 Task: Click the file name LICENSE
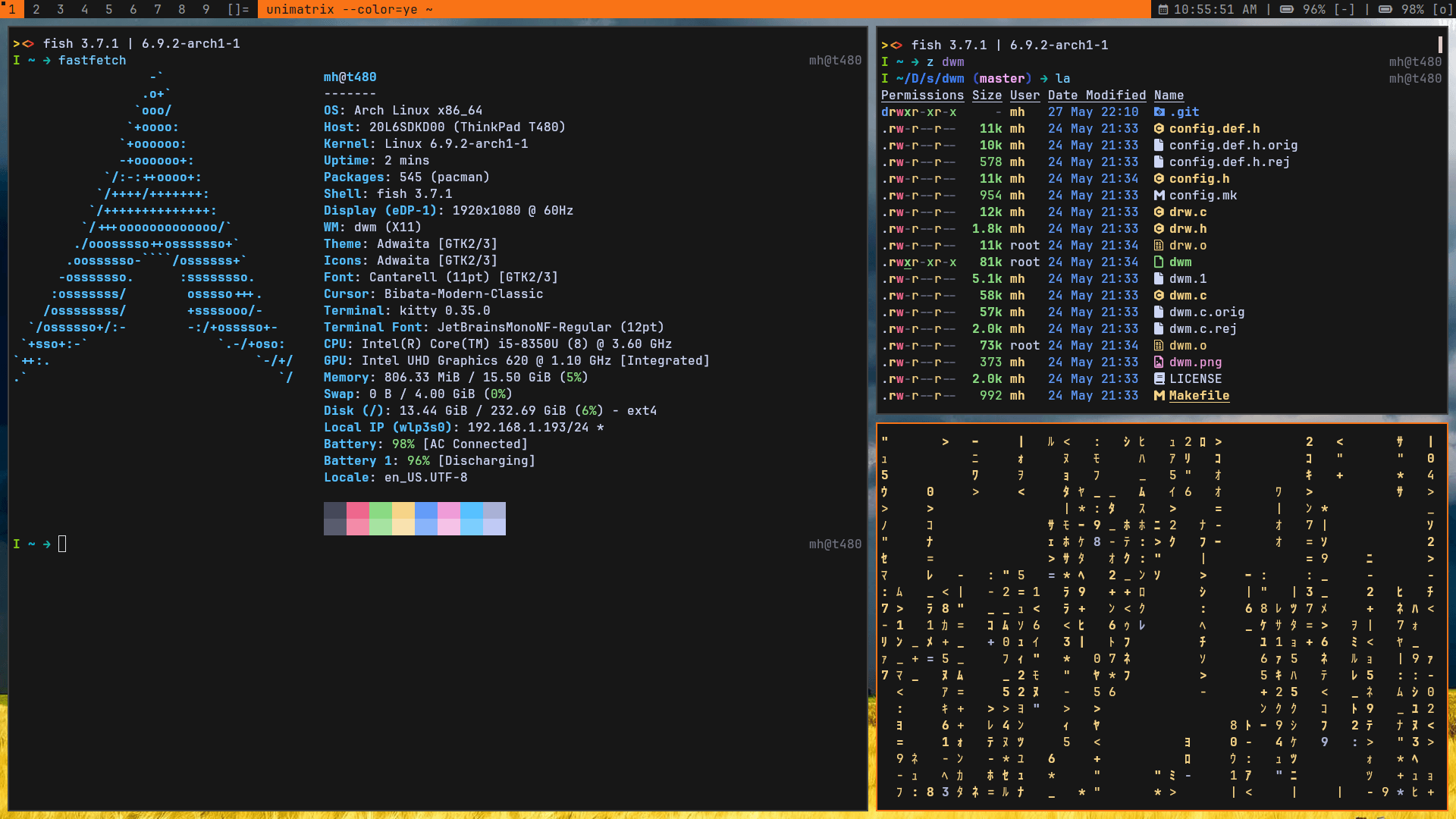pos(1195,379)
